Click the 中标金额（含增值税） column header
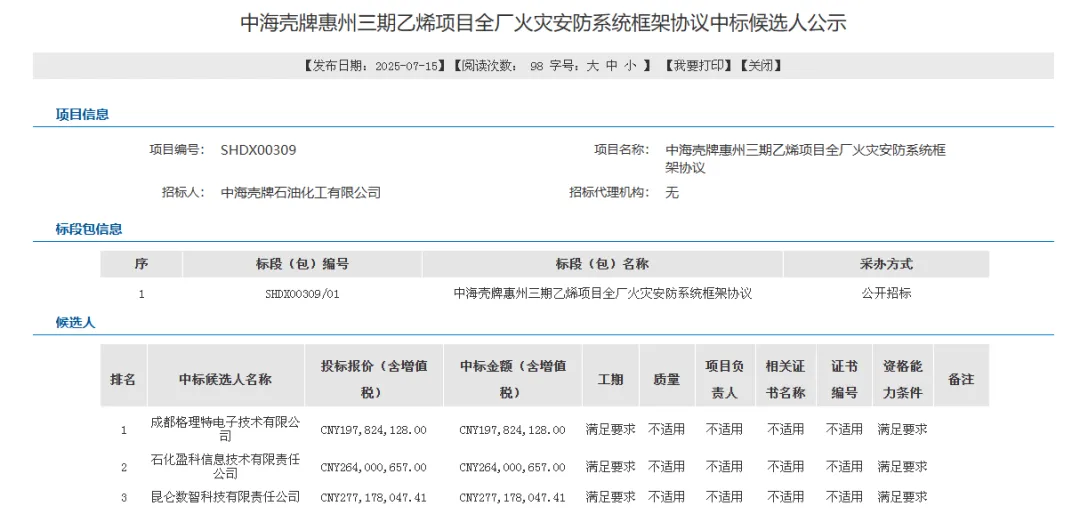Image resolution: width=1080 pixels, height=514 pixels. point(512,379)
